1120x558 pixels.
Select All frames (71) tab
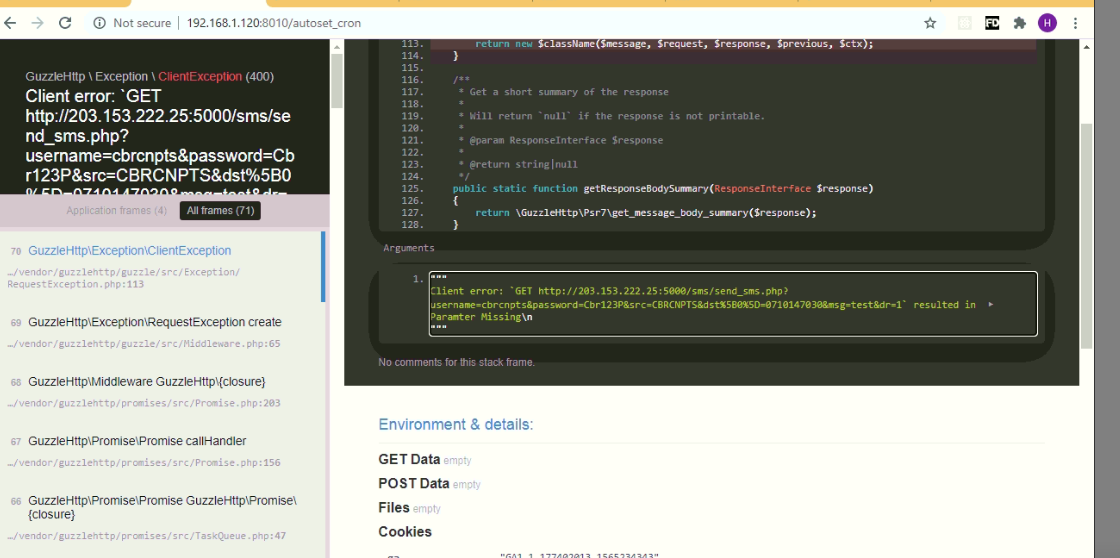221,210
